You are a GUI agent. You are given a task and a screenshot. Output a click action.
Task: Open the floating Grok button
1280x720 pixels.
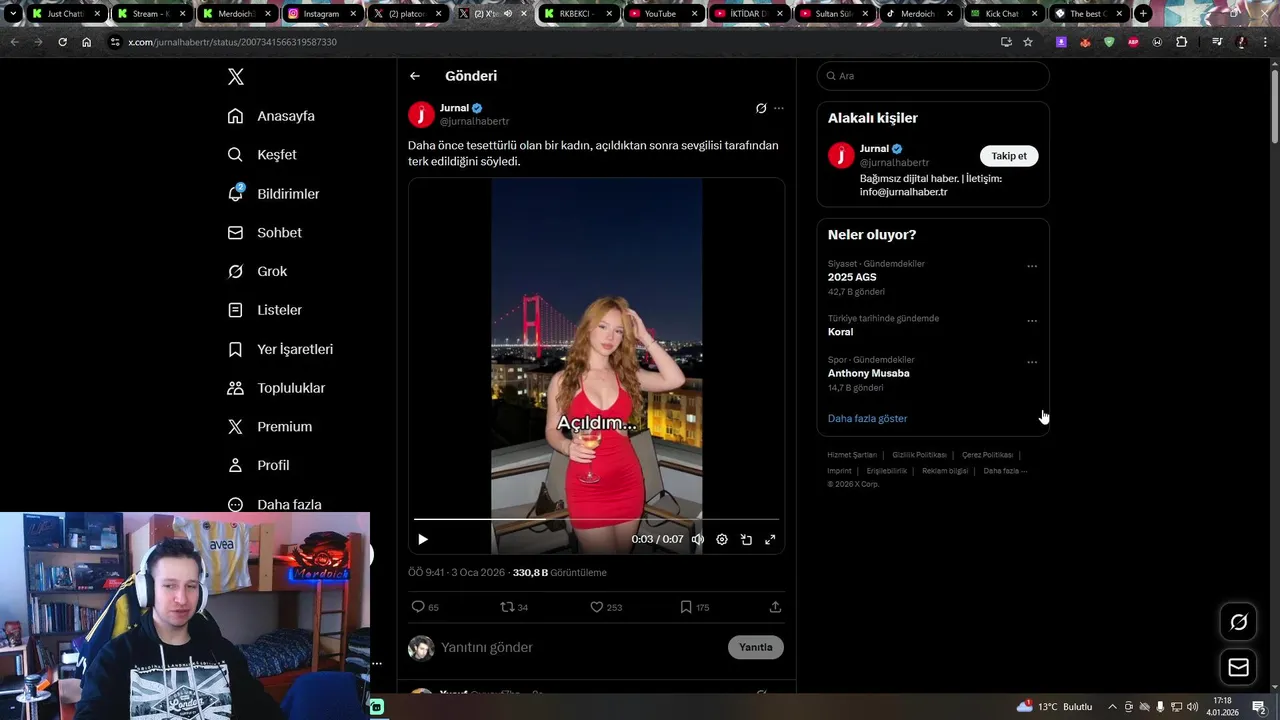click(1238, 622)
